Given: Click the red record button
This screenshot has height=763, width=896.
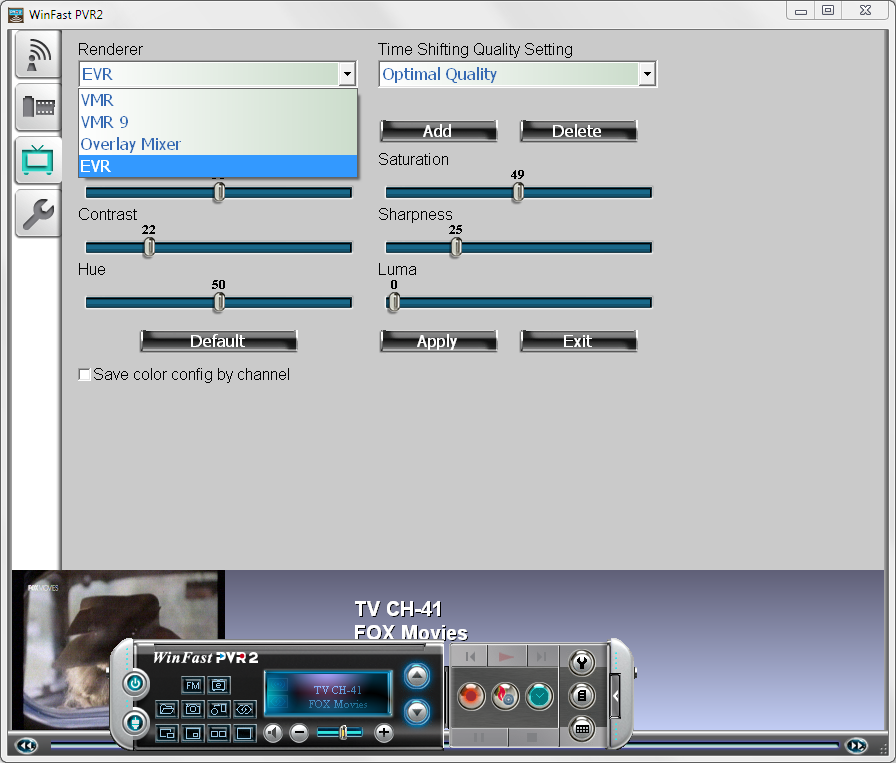Looking at the screenshot, I should click(470, 695).
